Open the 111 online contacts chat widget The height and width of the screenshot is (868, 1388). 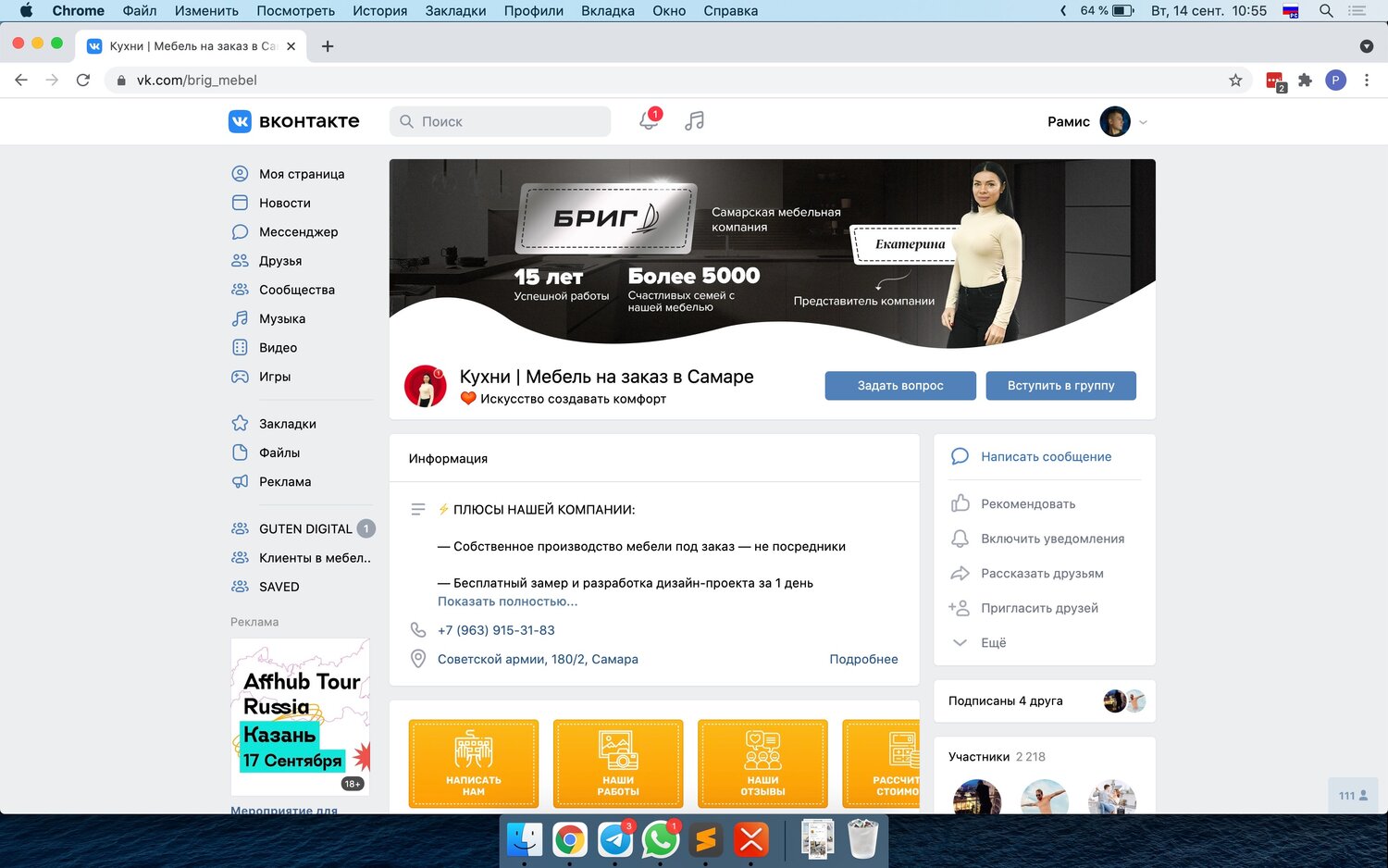pyautogui.click(x=1353, y=796)
